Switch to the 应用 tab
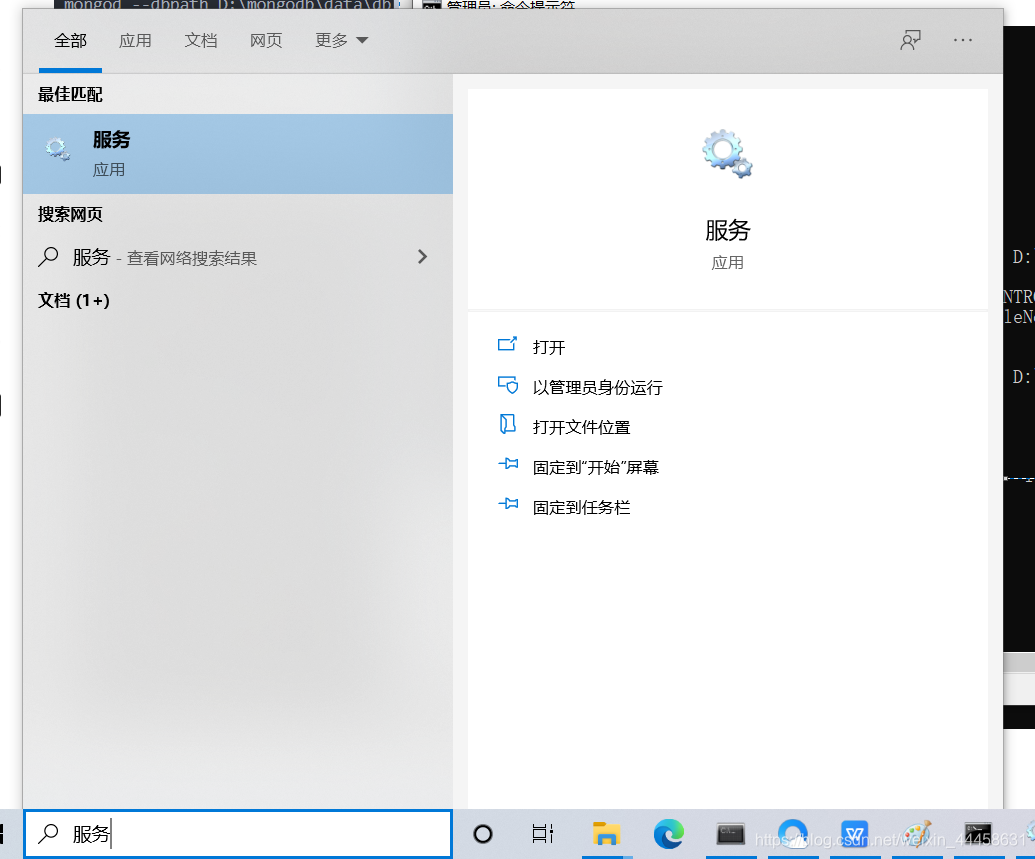This screenshot has width=1035, height=859. click(x=135, y=41)
